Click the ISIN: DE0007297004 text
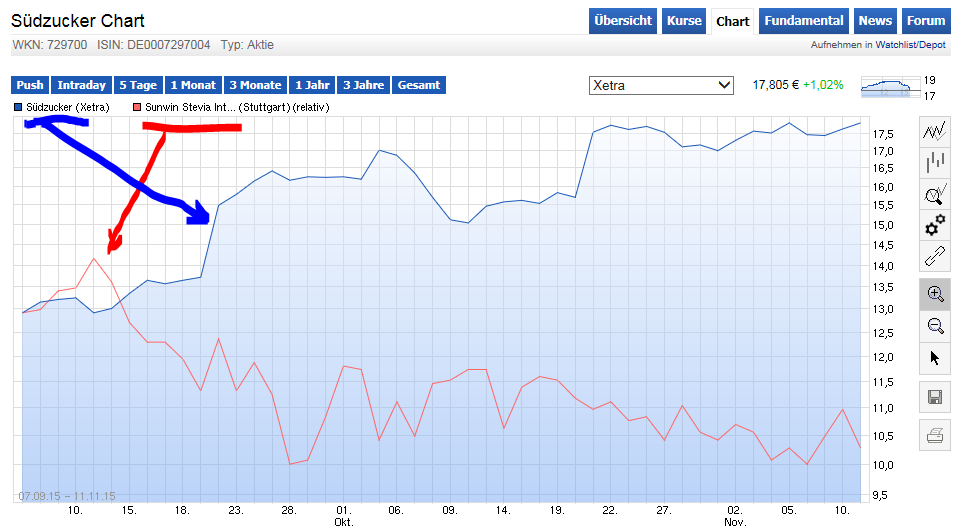Image resolution: width=956 pixels, height=526 pixels. (154, 45)
